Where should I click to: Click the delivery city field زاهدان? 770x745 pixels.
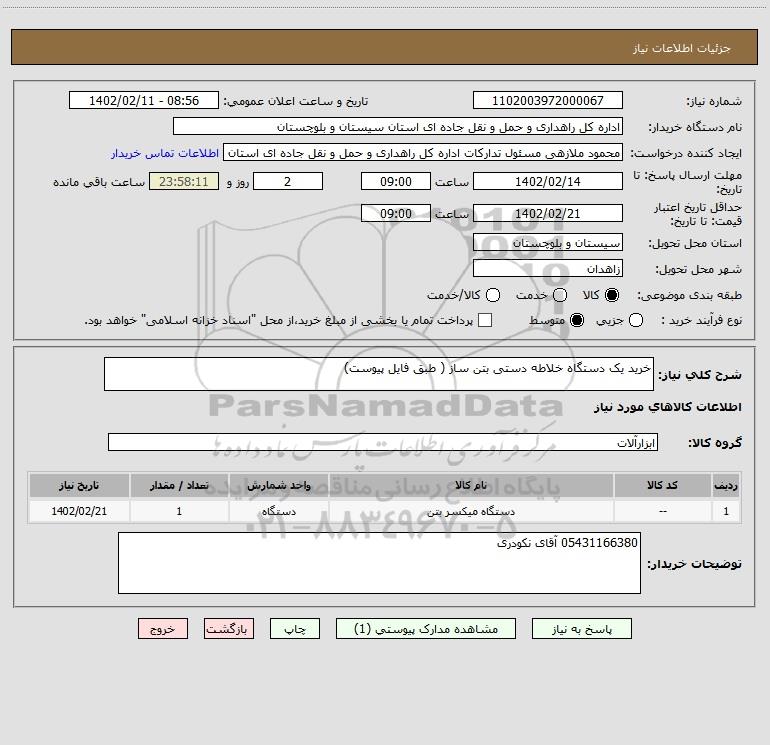pos(548,268)
